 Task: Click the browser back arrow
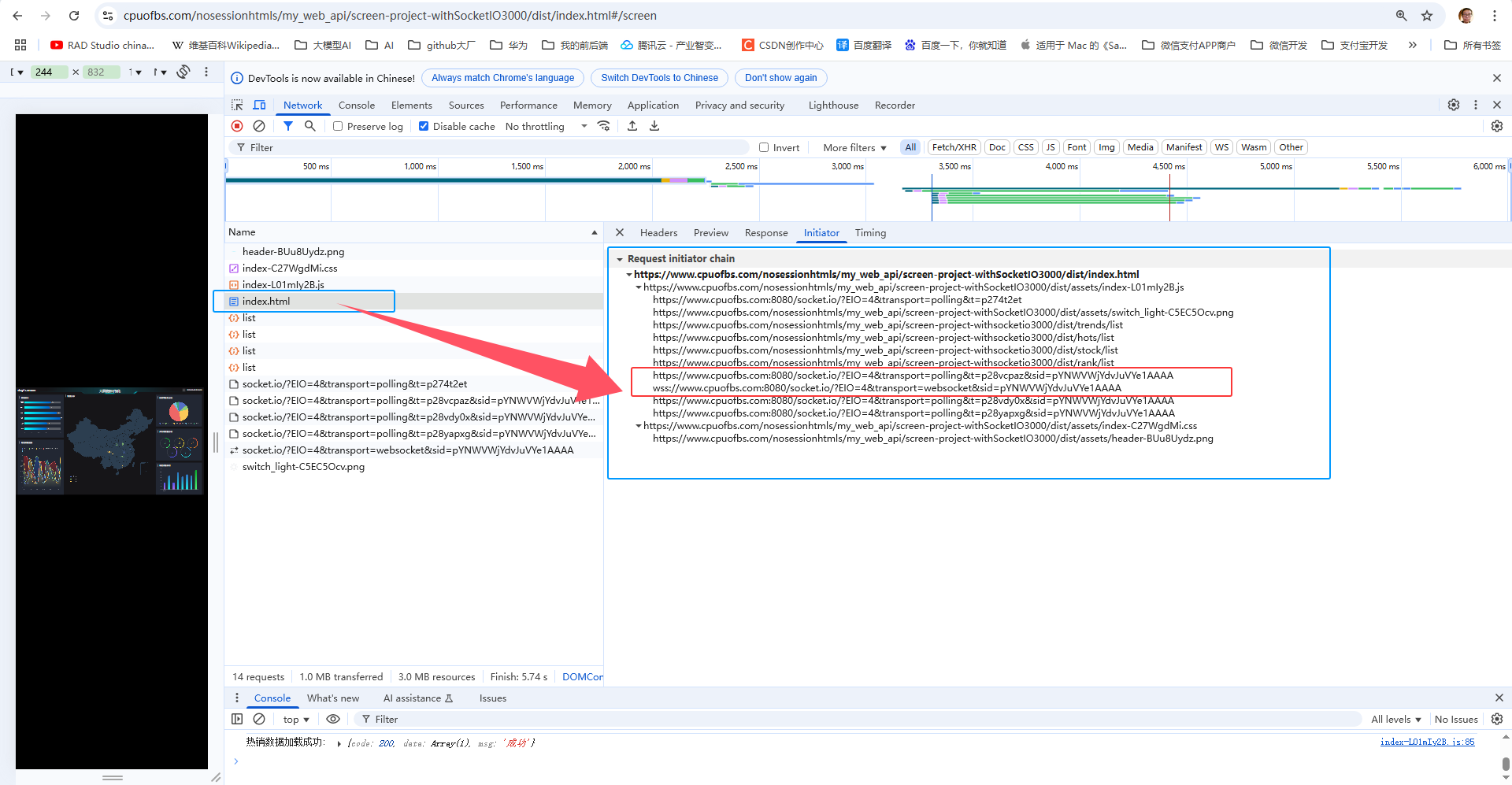(17, 16)
